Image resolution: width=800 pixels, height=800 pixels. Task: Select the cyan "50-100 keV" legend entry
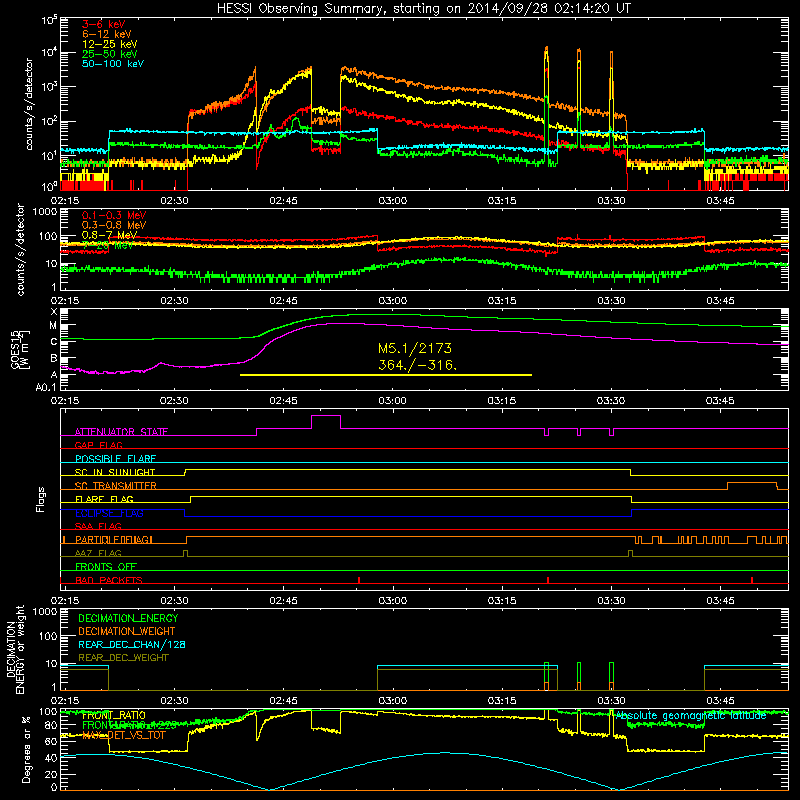pos(113,64)
